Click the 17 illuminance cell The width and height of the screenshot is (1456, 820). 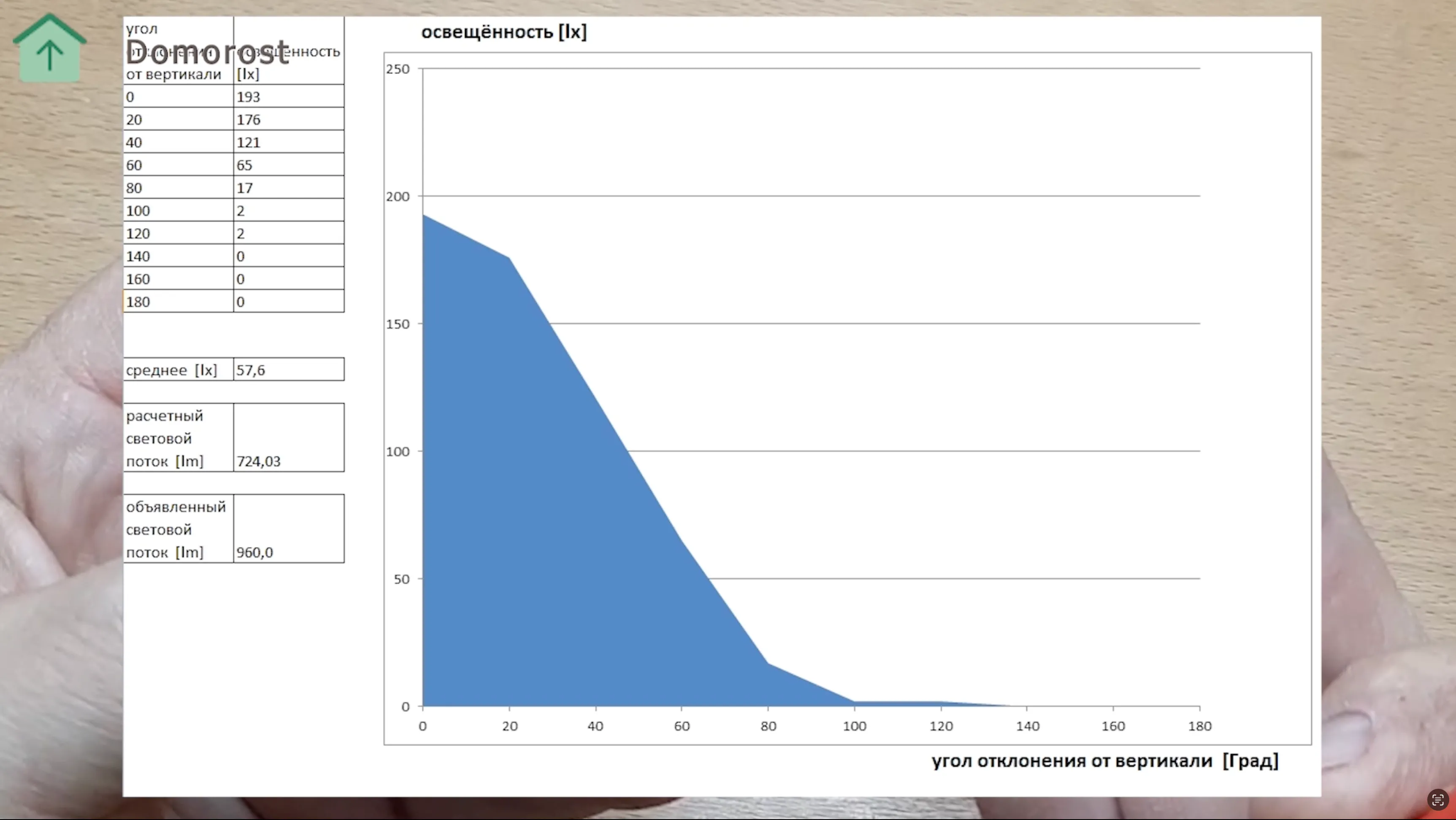[288, 188]
